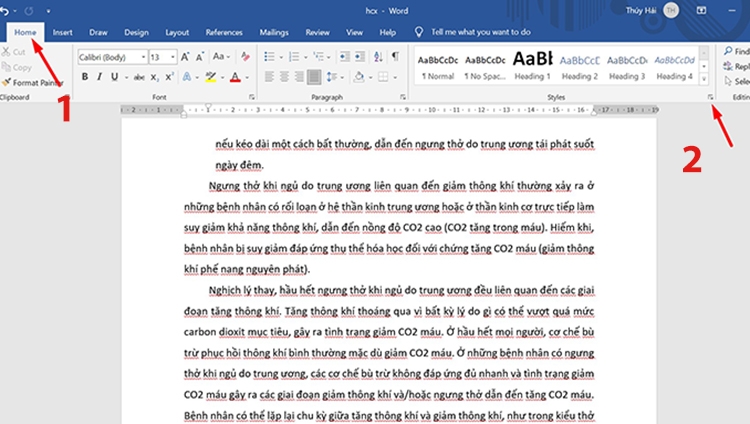
Task: Apply the yellow text highlight color
Action: click(x=210, y=77)
